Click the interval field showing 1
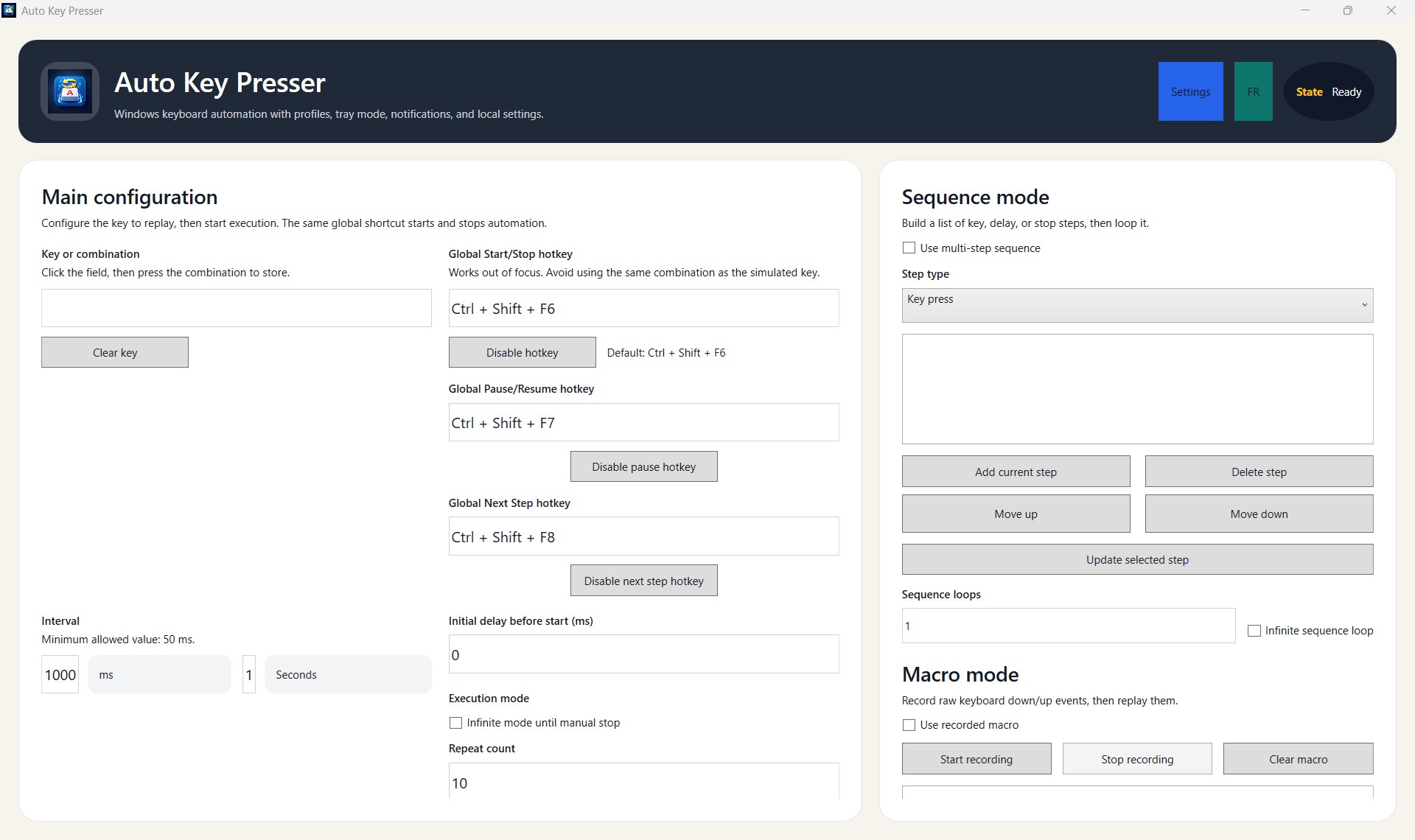This screenshot has width=1415, height=840. (249, 674)
